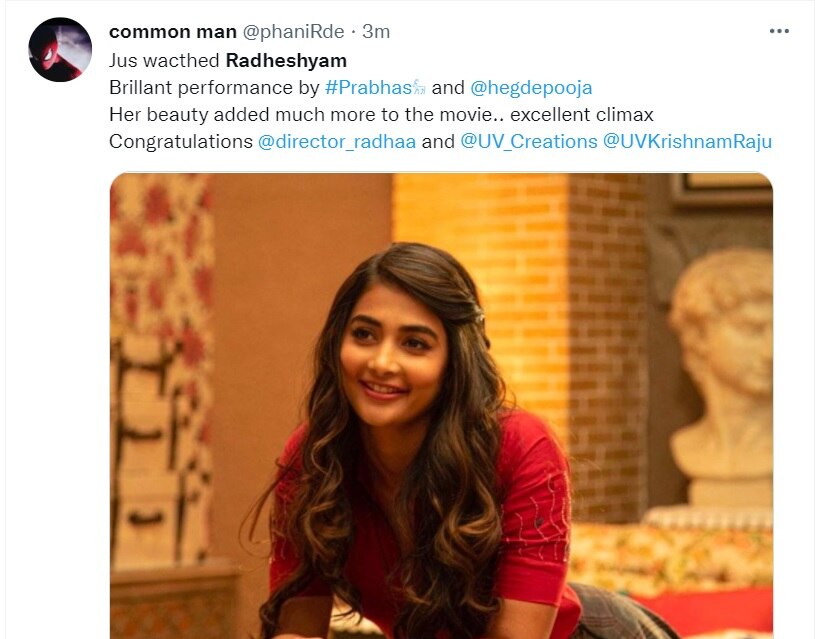
Task: Open the @hegdepooja mention
Action: pyautogui.click(x=531, y=88)
